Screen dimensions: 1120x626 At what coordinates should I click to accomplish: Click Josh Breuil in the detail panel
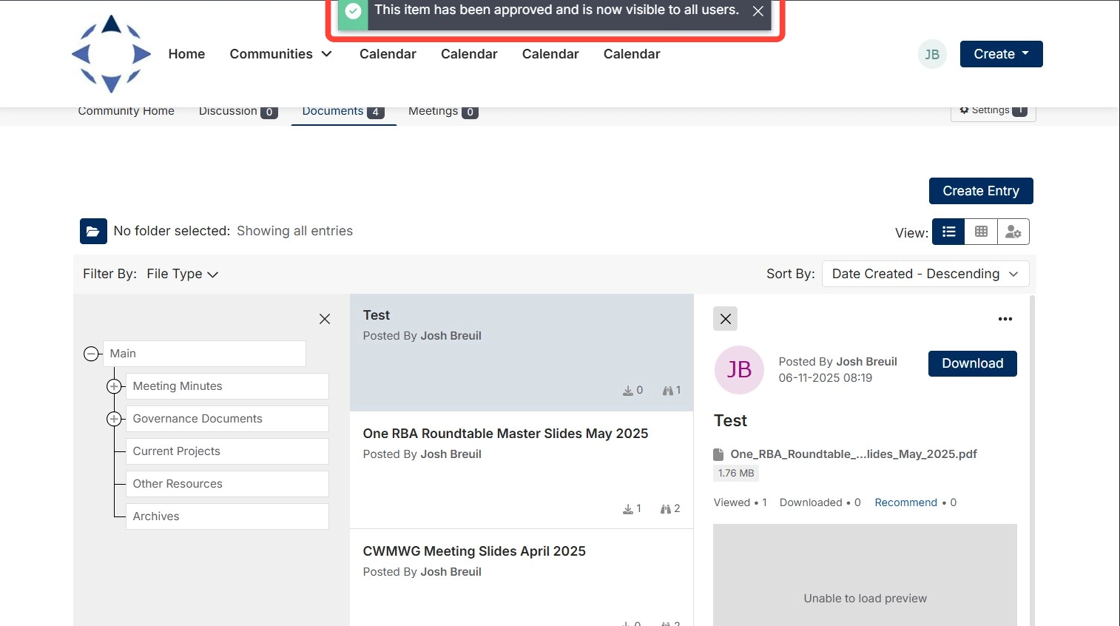pos(866,362)
